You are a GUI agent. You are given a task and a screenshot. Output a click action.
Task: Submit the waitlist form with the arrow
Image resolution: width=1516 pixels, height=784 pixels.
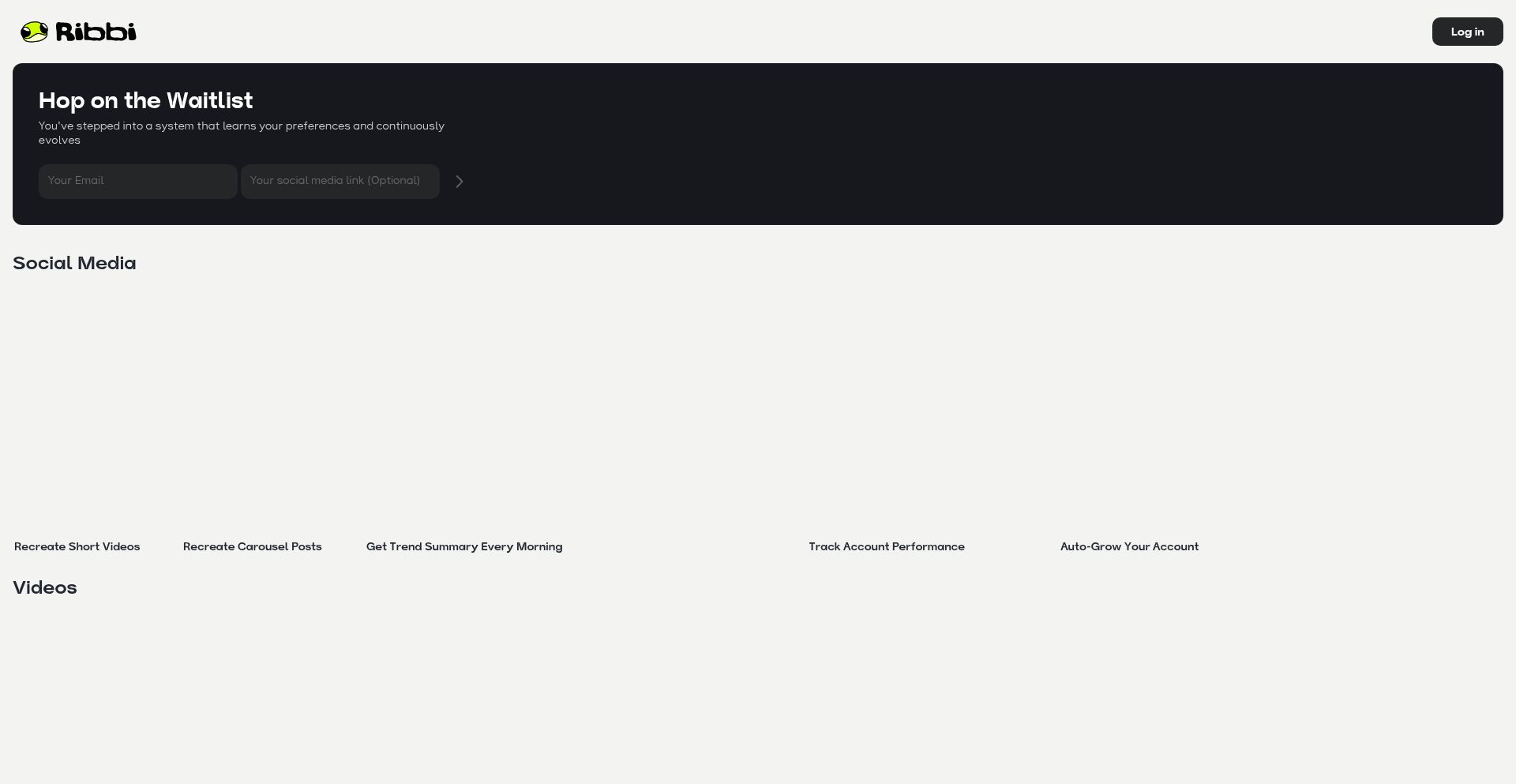(x=459, y=182)
